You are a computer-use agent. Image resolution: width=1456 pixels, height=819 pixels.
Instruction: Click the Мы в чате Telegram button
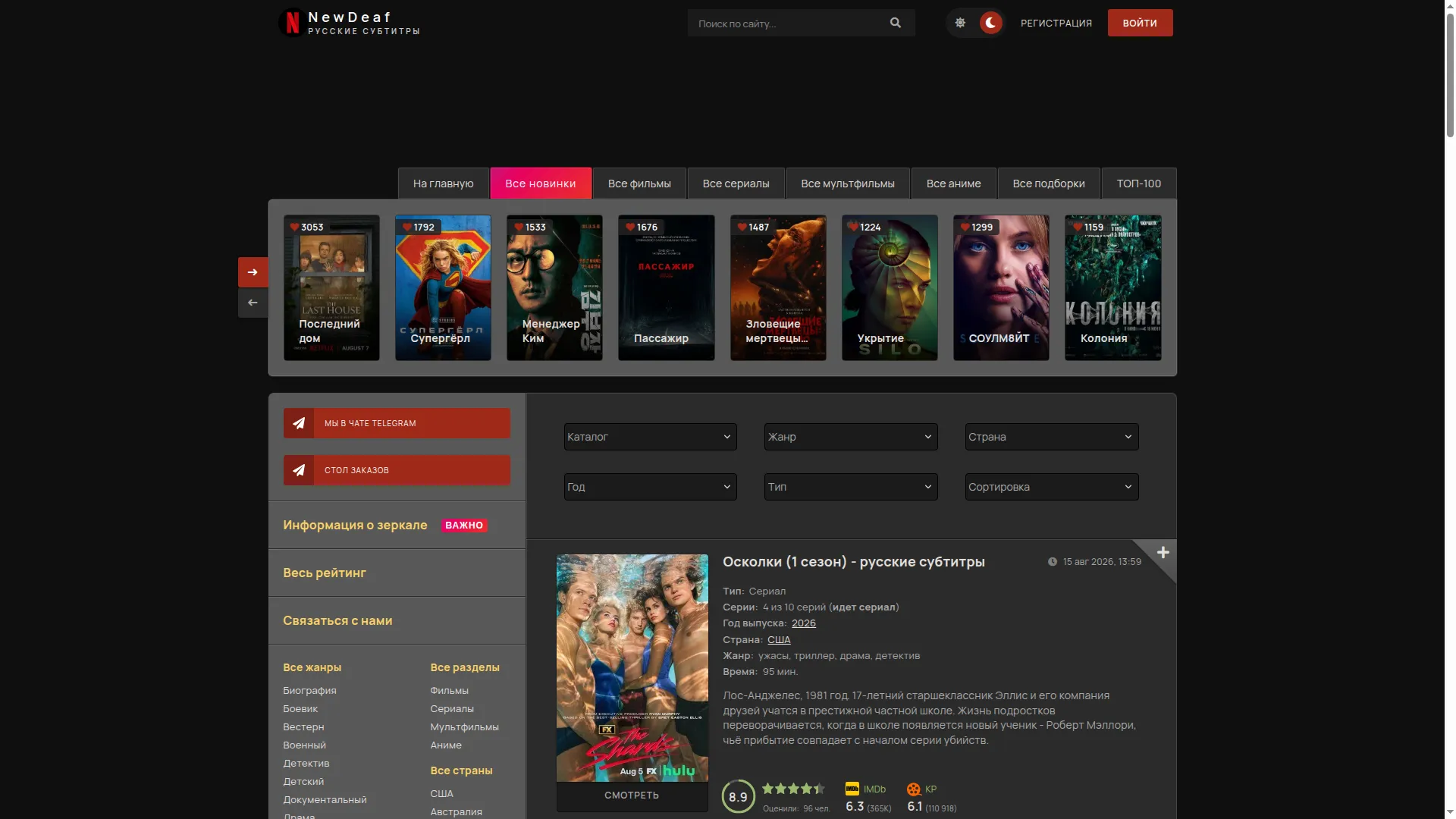(397, 423)
